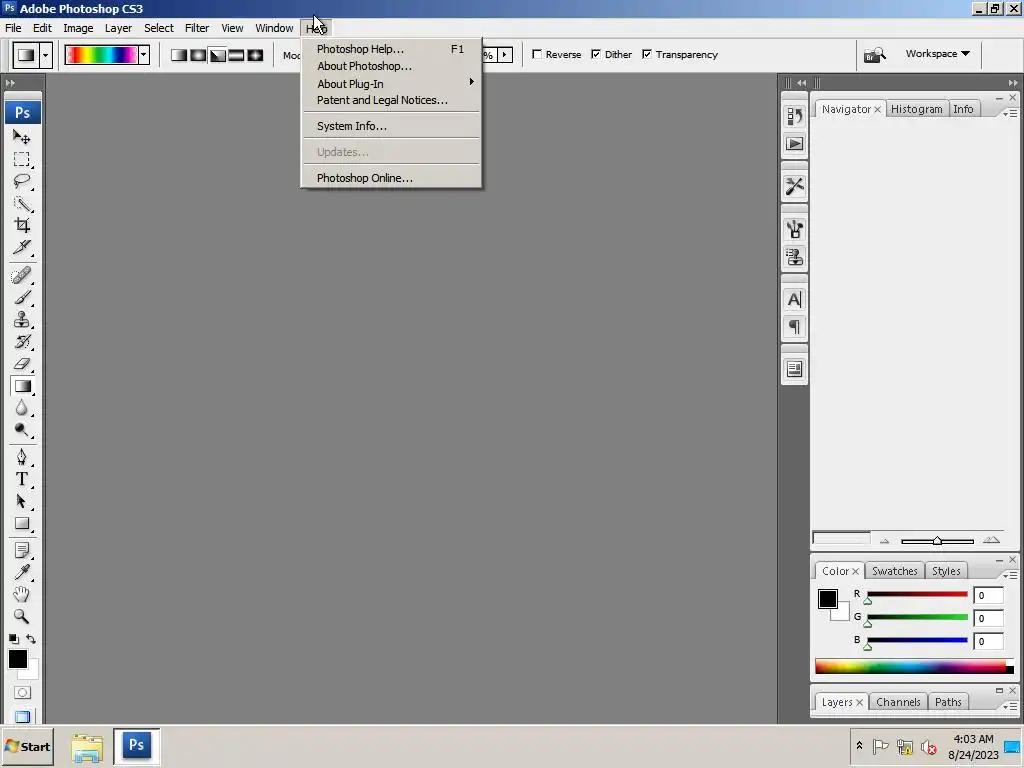Open File Explorer from taskbar

tap(87, 747)
